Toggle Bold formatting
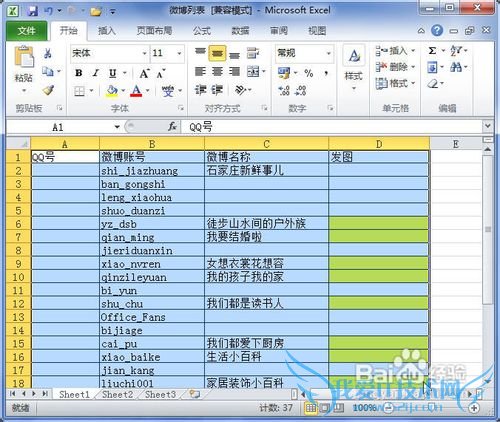This screenshot has width=500, height=422. point(79,73)
